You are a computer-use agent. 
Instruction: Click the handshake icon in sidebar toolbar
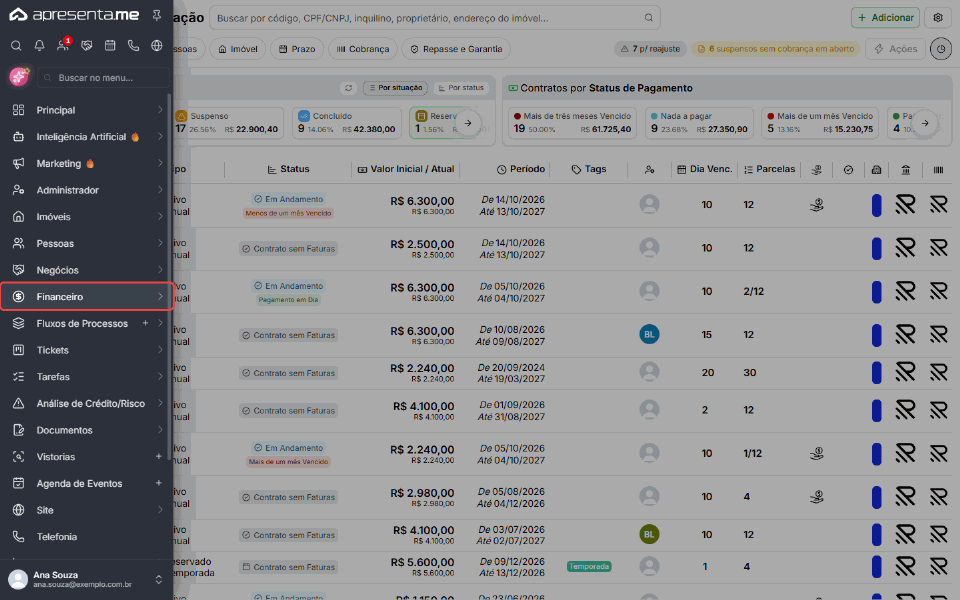point(86,45)
